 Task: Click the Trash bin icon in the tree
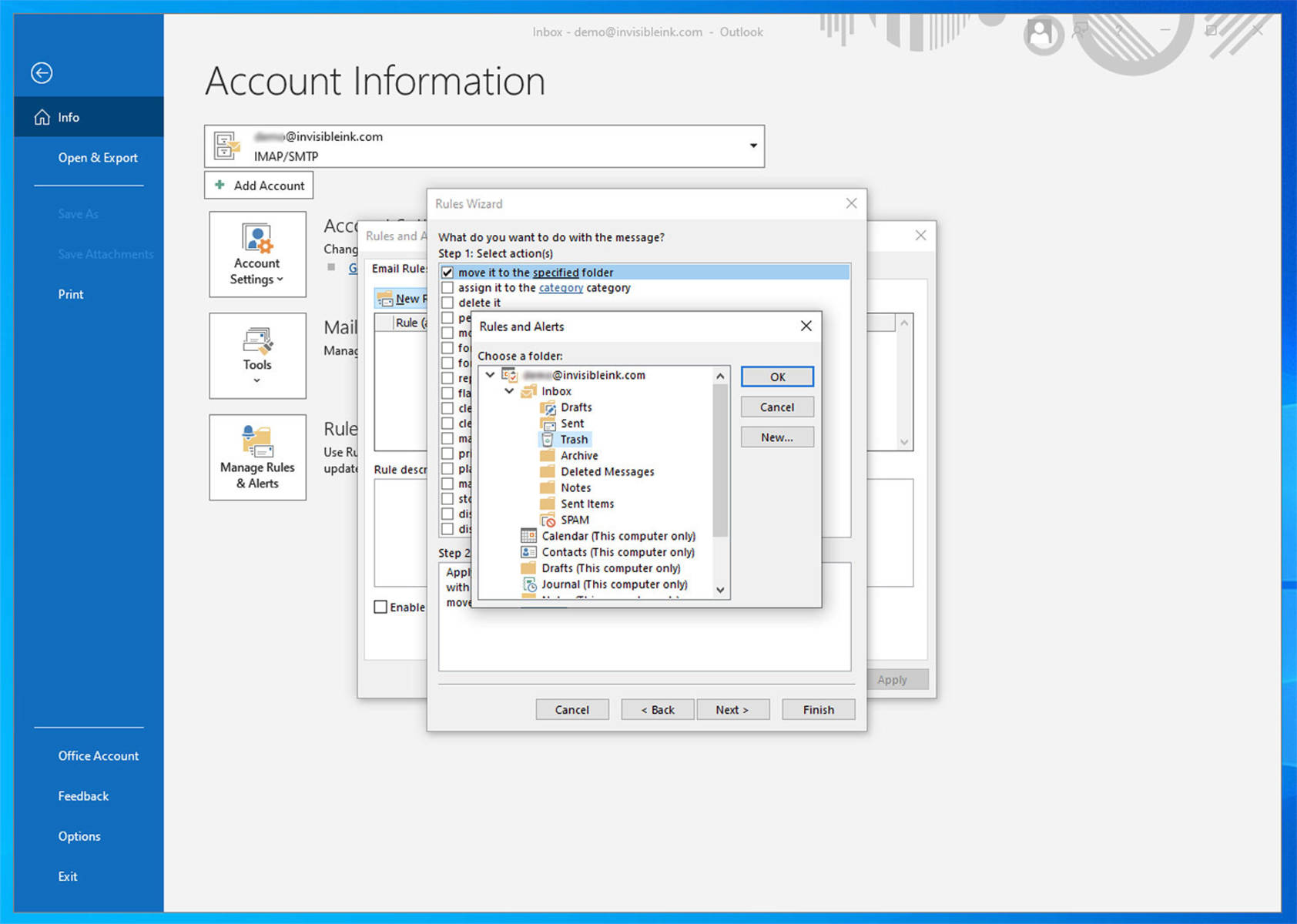click(x=548, y=440)
